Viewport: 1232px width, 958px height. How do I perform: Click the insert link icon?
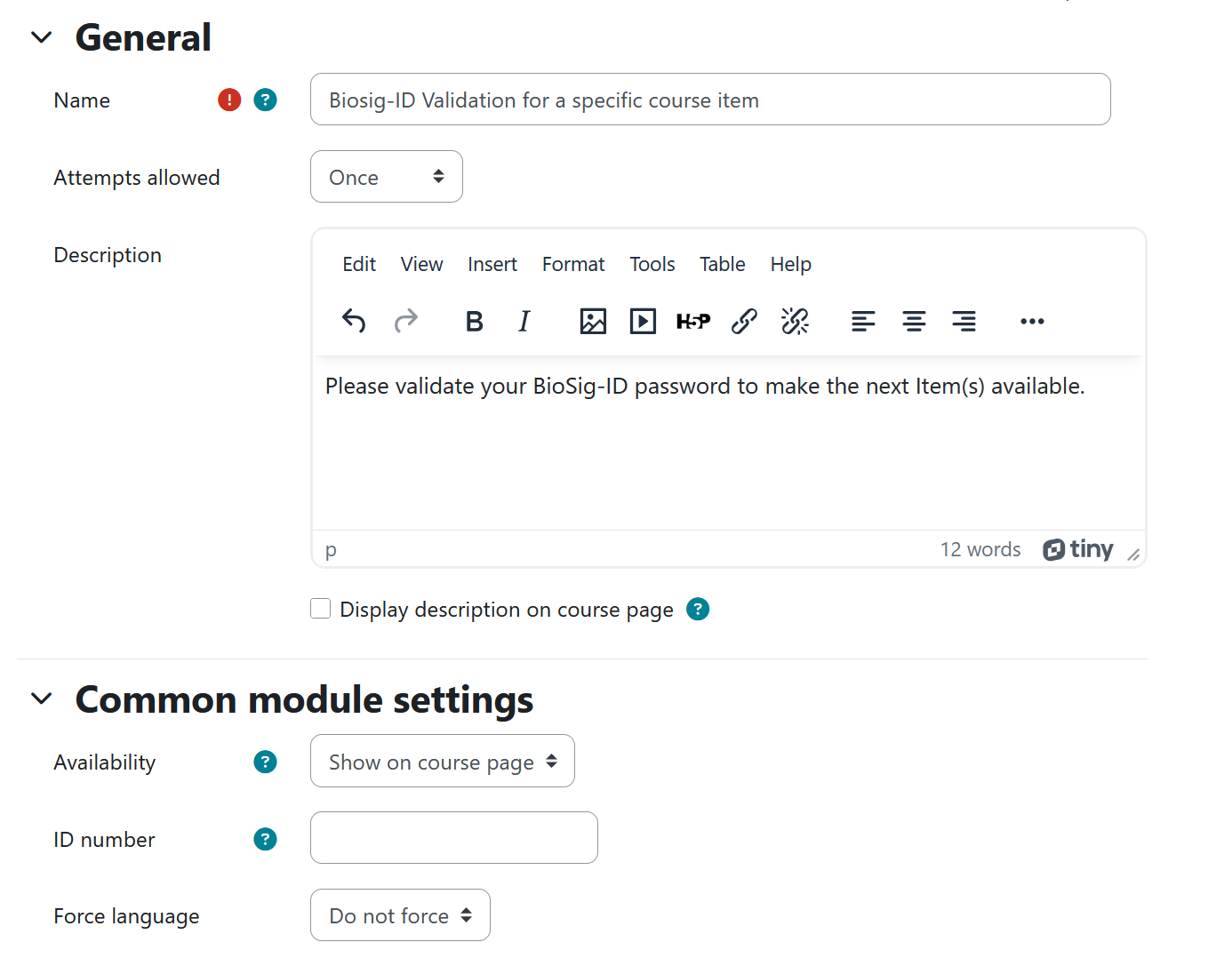pos(744,321)
